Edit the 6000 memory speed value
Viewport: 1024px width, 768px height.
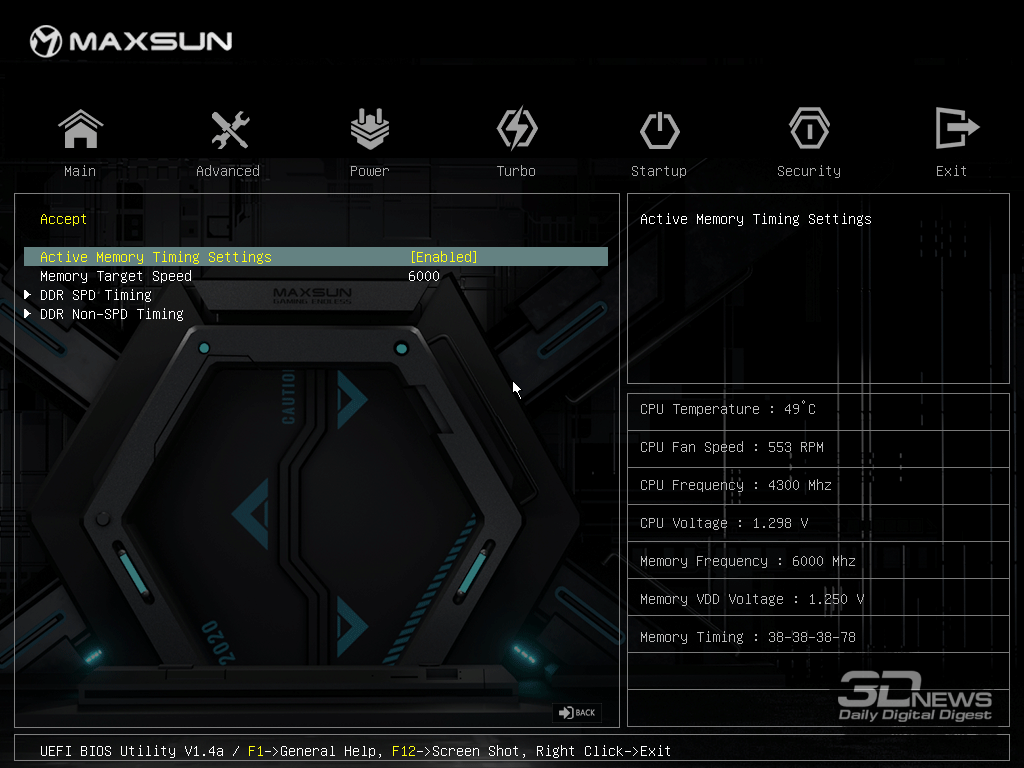[x=424, y=276]
